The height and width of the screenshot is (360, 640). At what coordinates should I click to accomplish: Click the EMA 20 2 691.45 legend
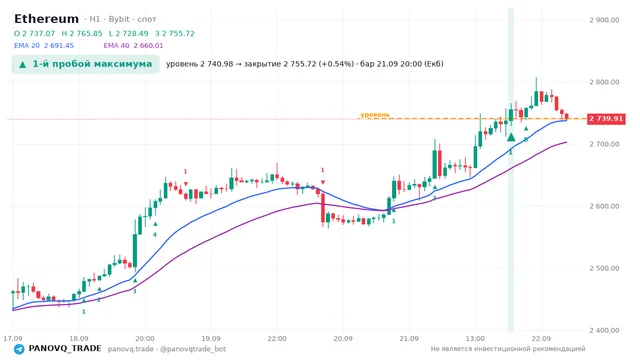click(x=44, y=46)
